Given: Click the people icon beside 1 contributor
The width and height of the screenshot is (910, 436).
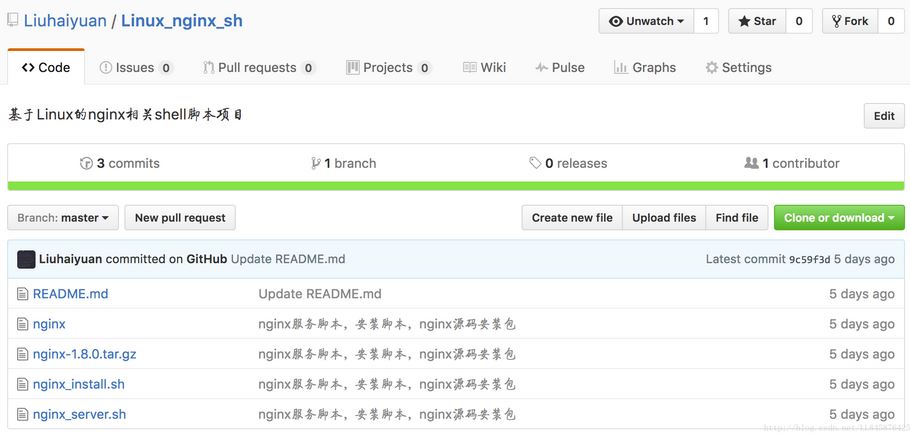Looking at the screenshot, I should coord(752,164).
